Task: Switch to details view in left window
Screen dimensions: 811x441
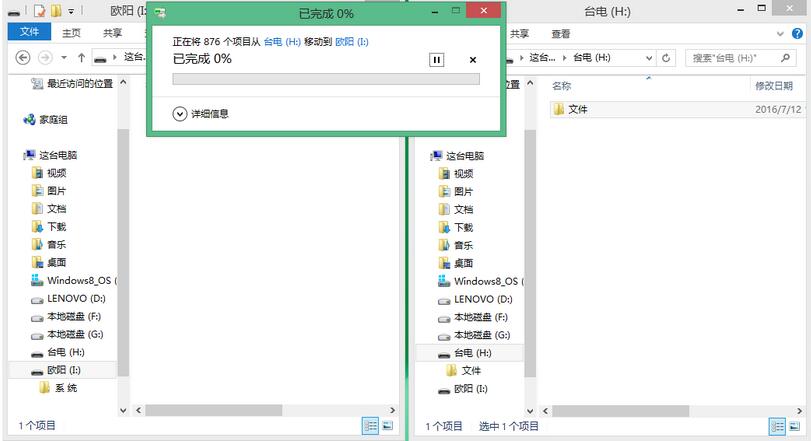Action: (370, 426)
